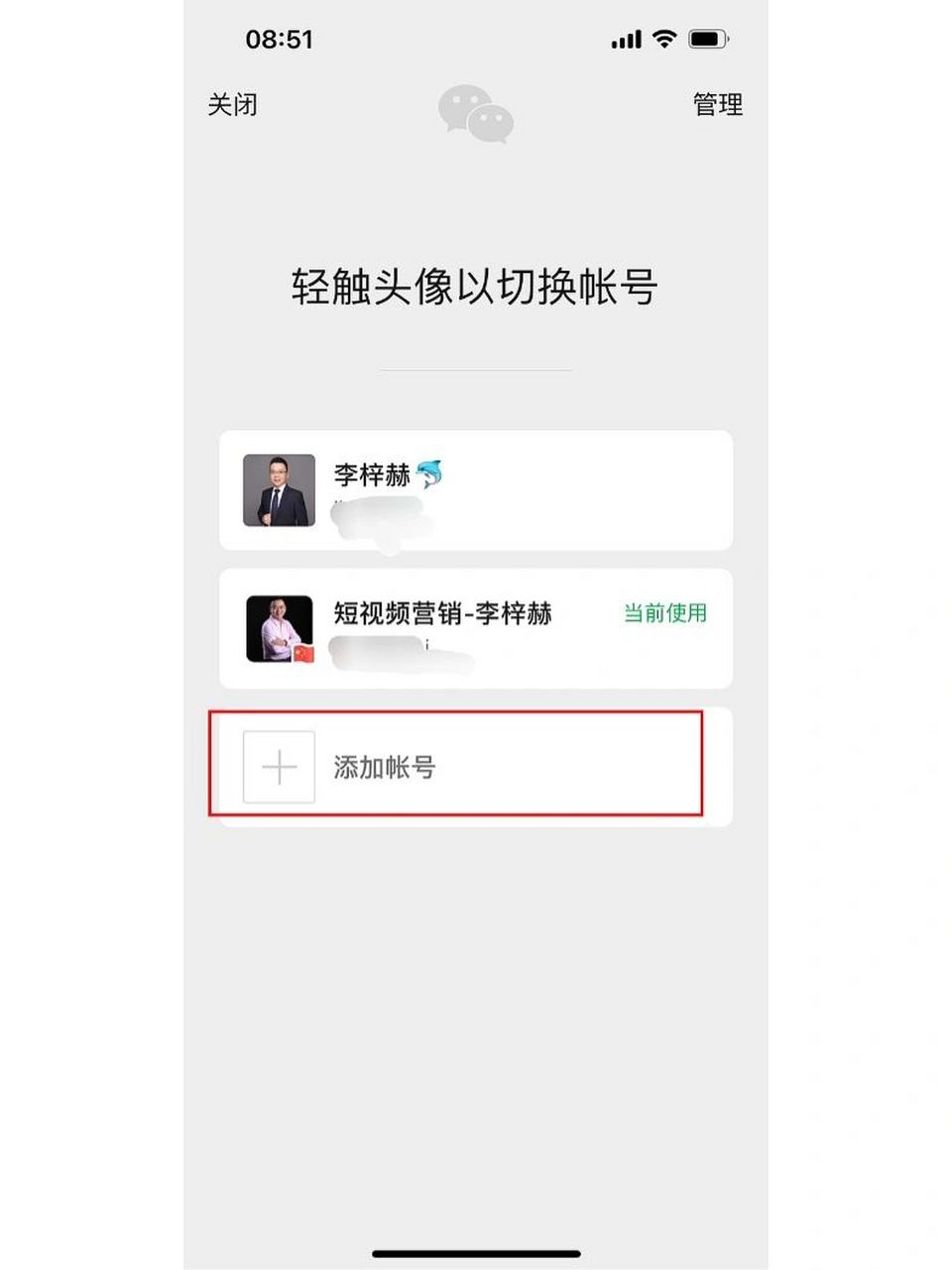Tap the dolphin emoji beside 李梓赫

tap(431, 474)
